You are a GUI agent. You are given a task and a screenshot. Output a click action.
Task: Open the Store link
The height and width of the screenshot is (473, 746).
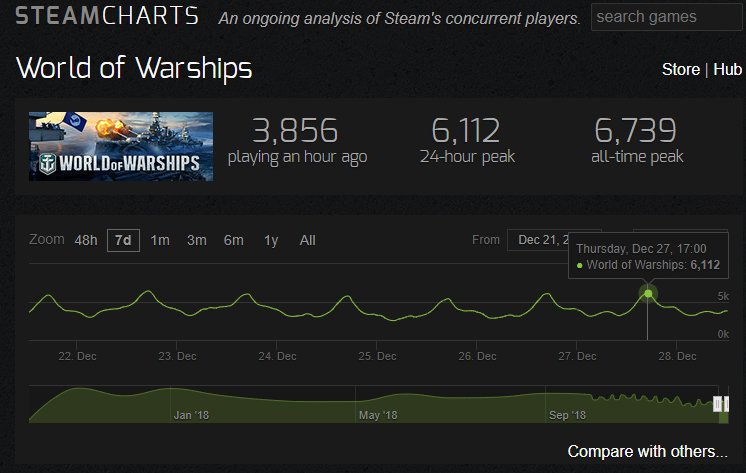(x=680, y=69)
